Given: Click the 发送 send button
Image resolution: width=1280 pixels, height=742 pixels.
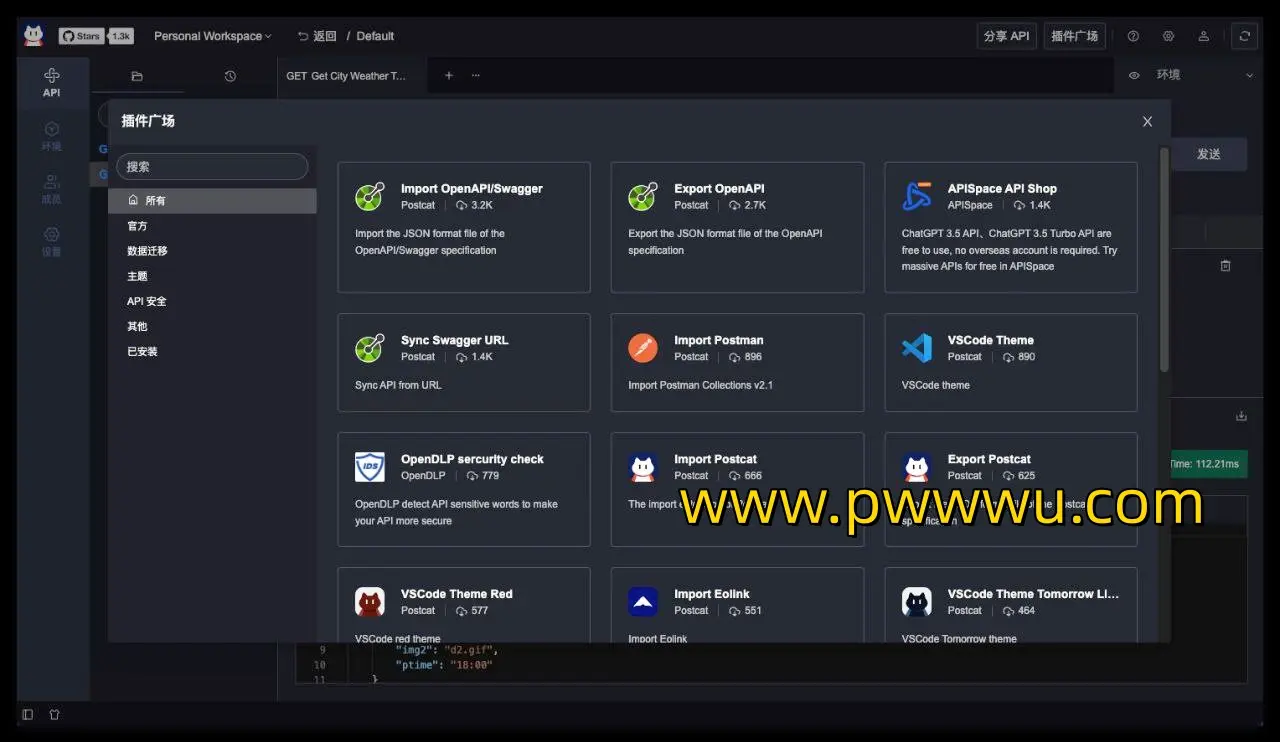Looking at the screenshot, I should 1209,154.
